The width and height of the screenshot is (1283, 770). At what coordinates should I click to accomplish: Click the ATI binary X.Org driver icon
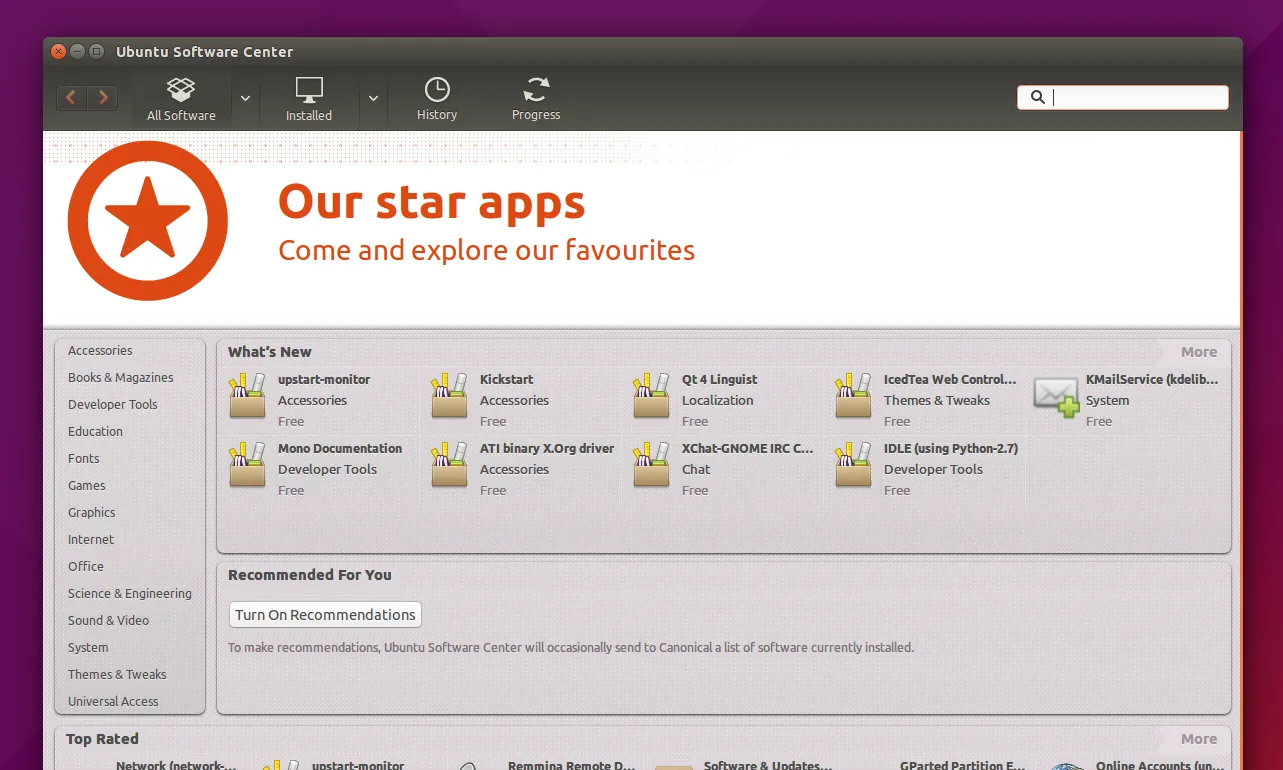point(449,465)
